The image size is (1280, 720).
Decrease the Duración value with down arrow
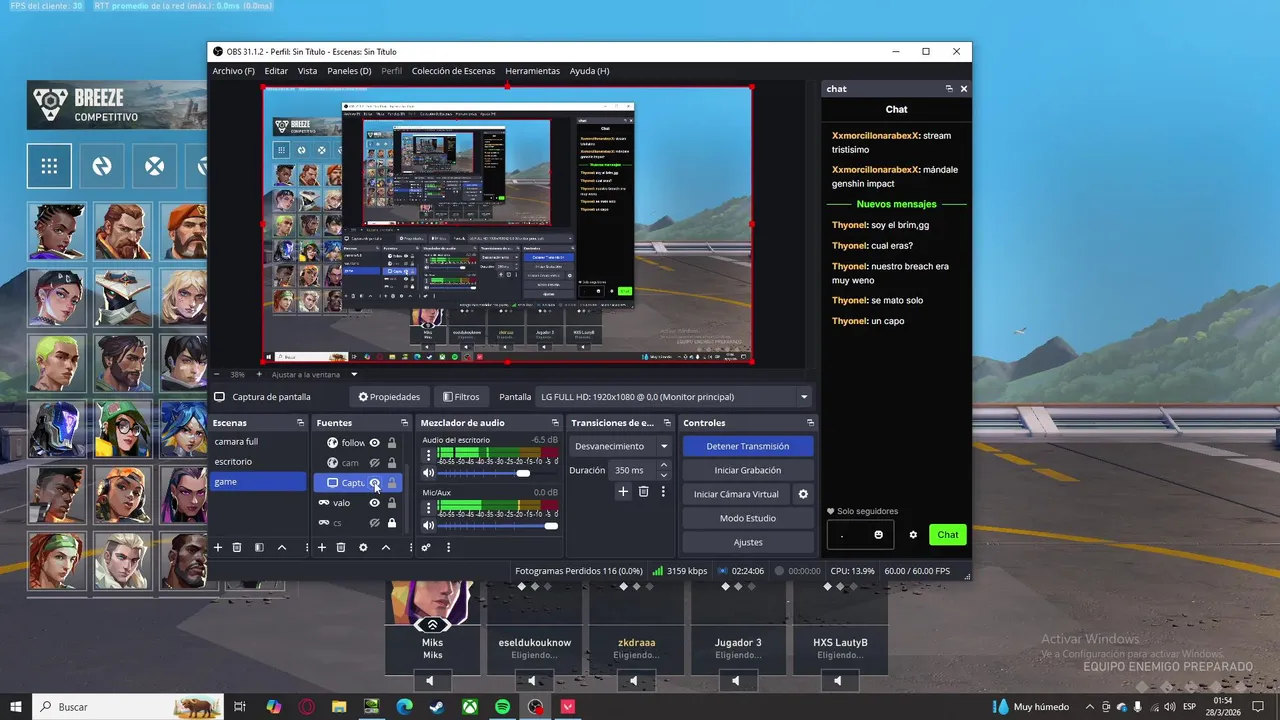click(x=664, y=474)
